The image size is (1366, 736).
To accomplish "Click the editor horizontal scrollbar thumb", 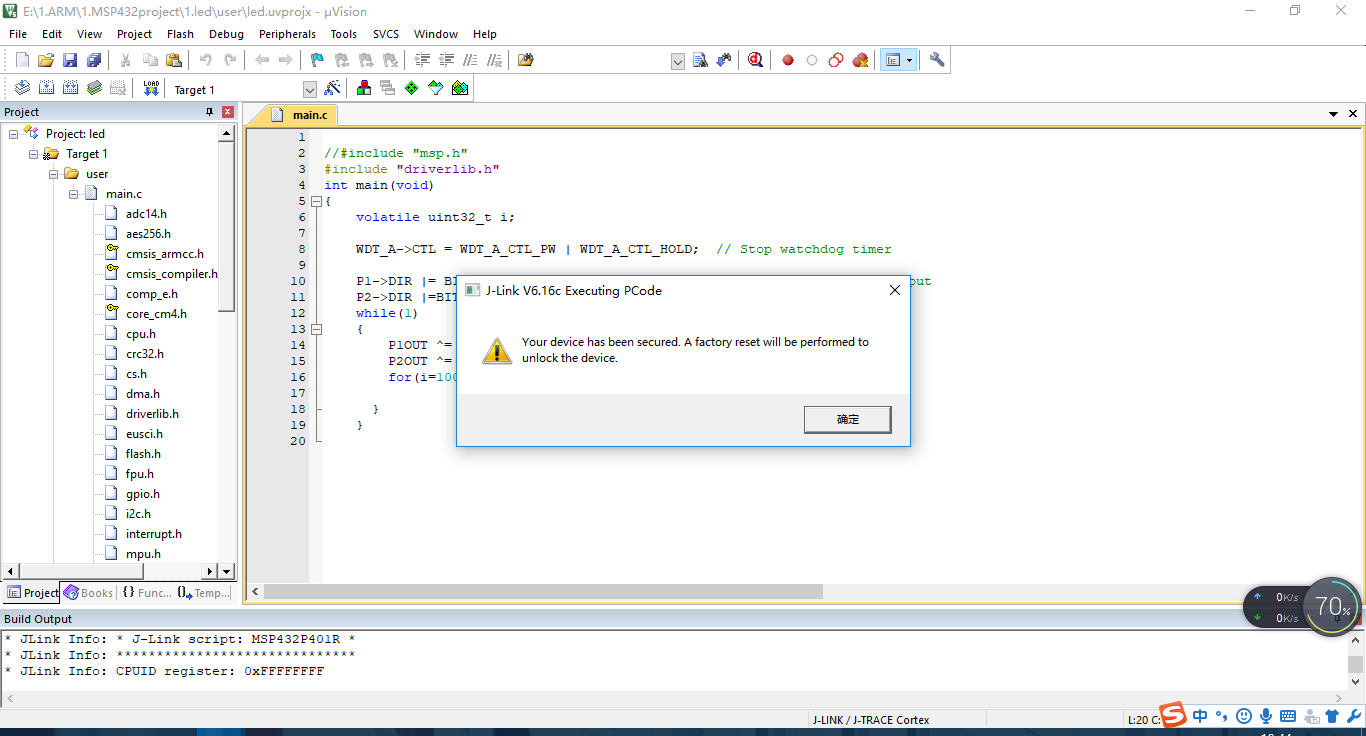I will tap(543, 592).
